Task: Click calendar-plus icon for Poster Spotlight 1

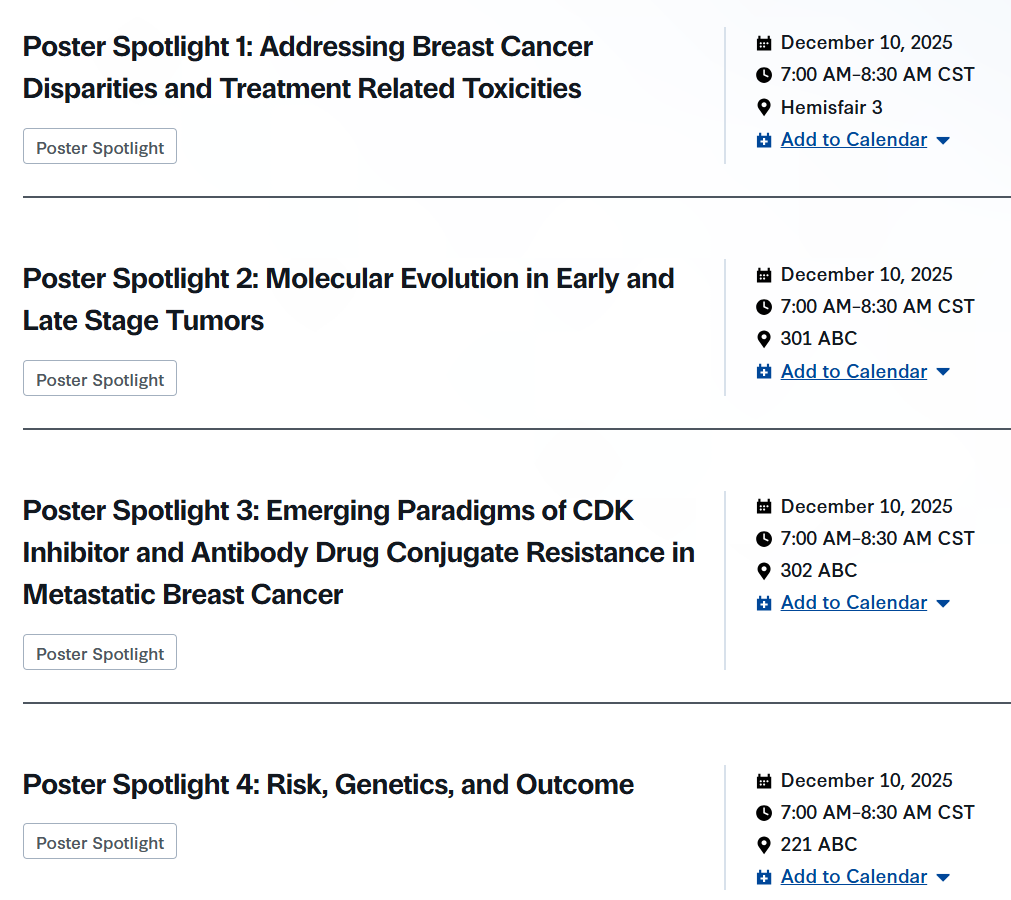Action: (x=764, y=141)
